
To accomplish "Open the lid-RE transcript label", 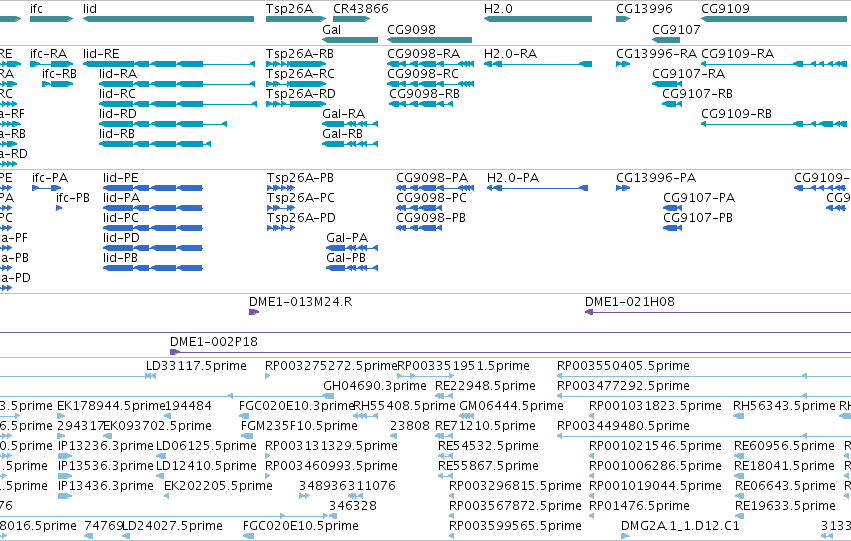I will 101,54.
